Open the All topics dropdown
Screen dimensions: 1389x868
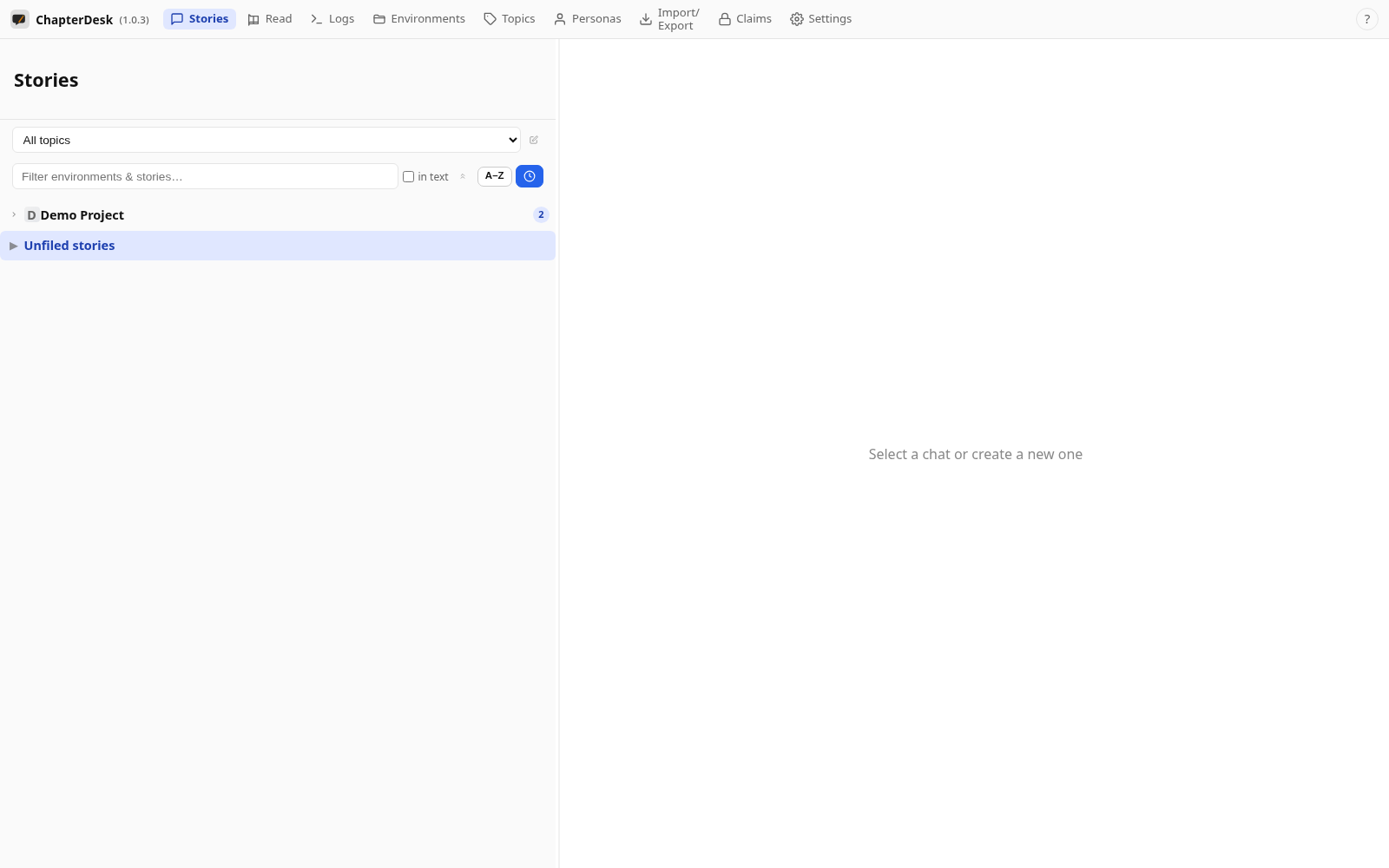(x=267, y=140)
